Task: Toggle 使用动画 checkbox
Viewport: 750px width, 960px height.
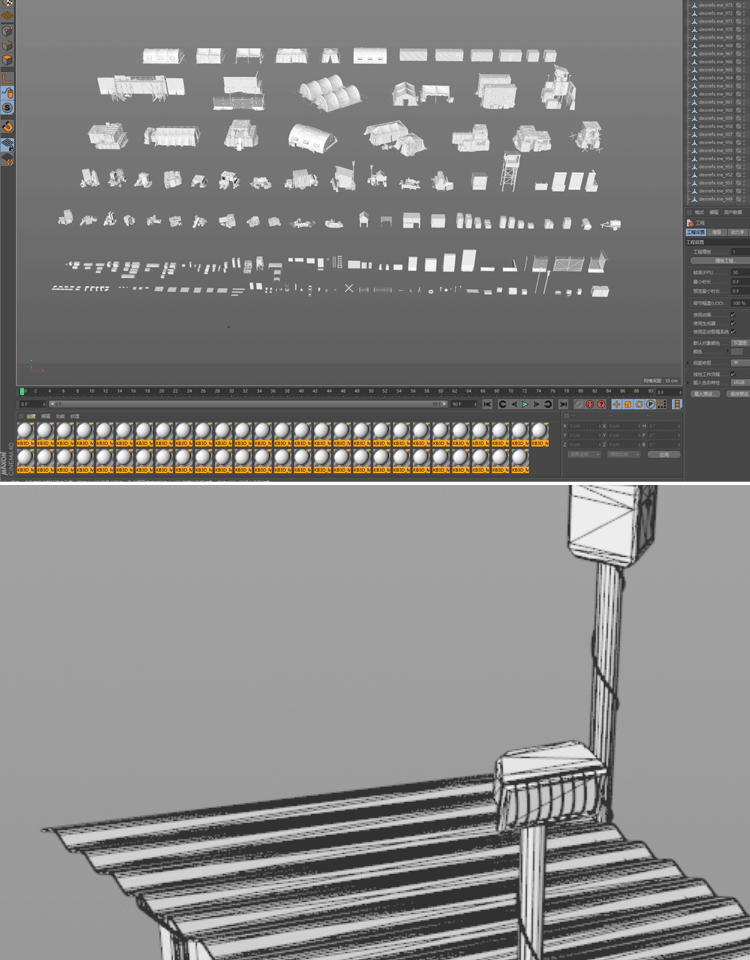Action: pos(733,315)
